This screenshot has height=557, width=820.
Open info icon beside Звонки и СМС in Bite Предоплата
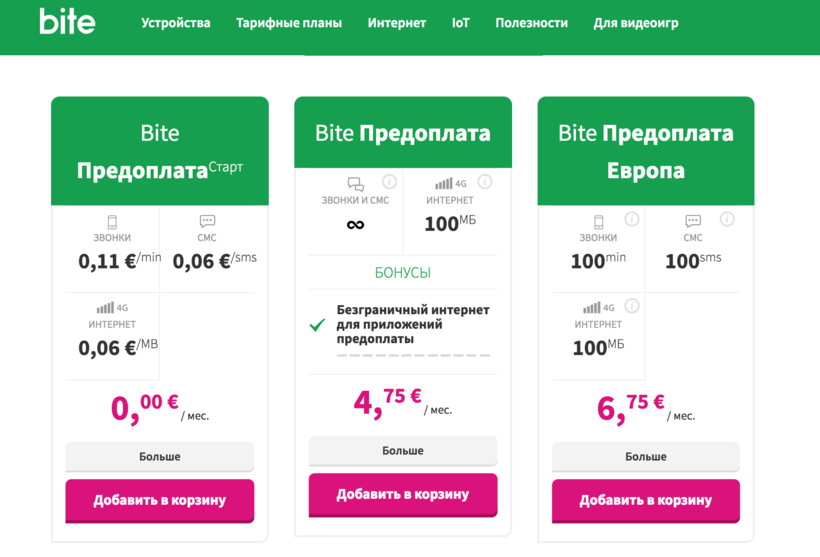pos(389,182)
